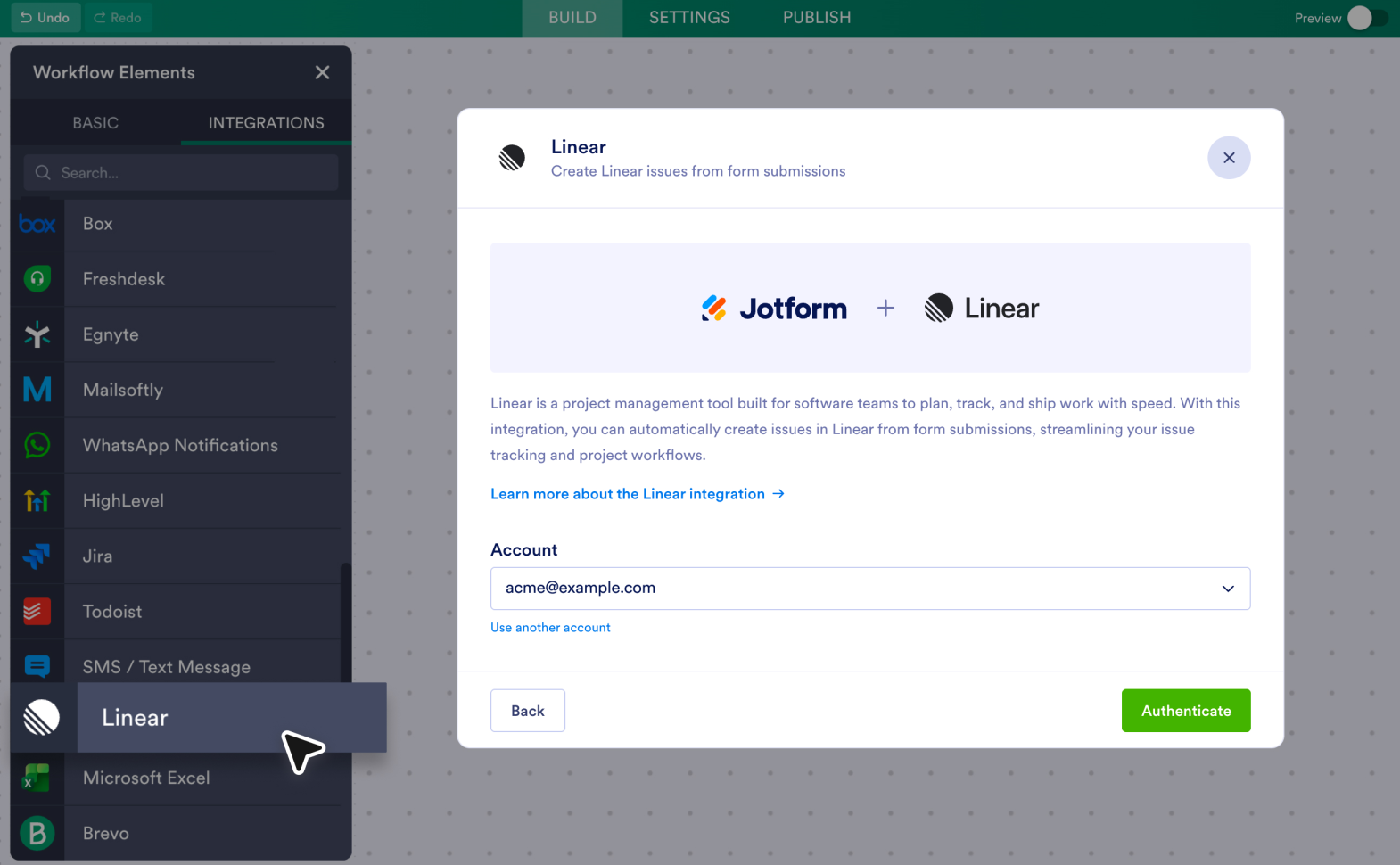This screenshot has height=865, width=1400.
Task: Click the Mailsoftly M icon
Action: point(37,390)
